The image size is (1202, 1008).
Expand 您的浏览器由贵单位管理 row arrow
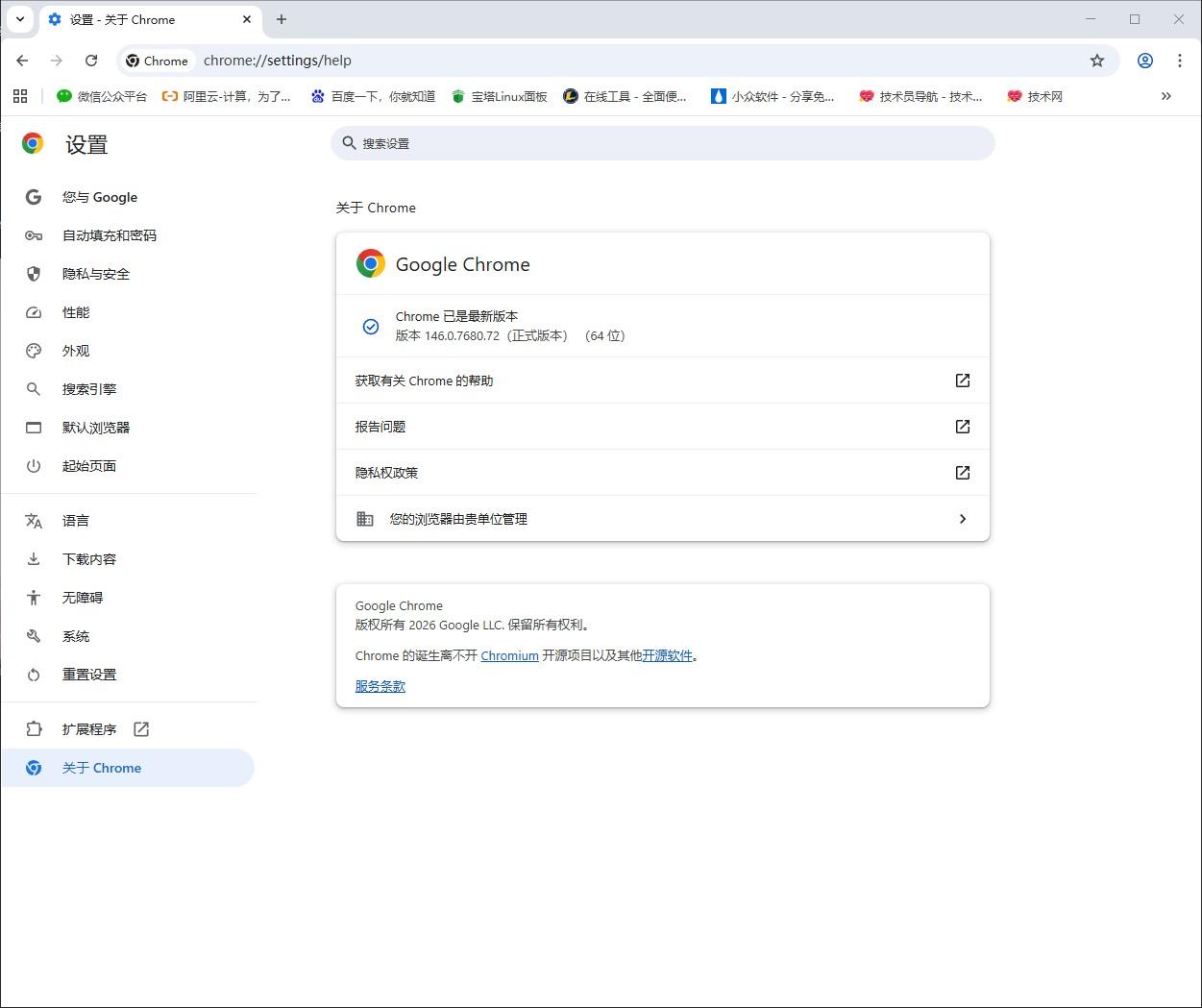click(962, 519)
